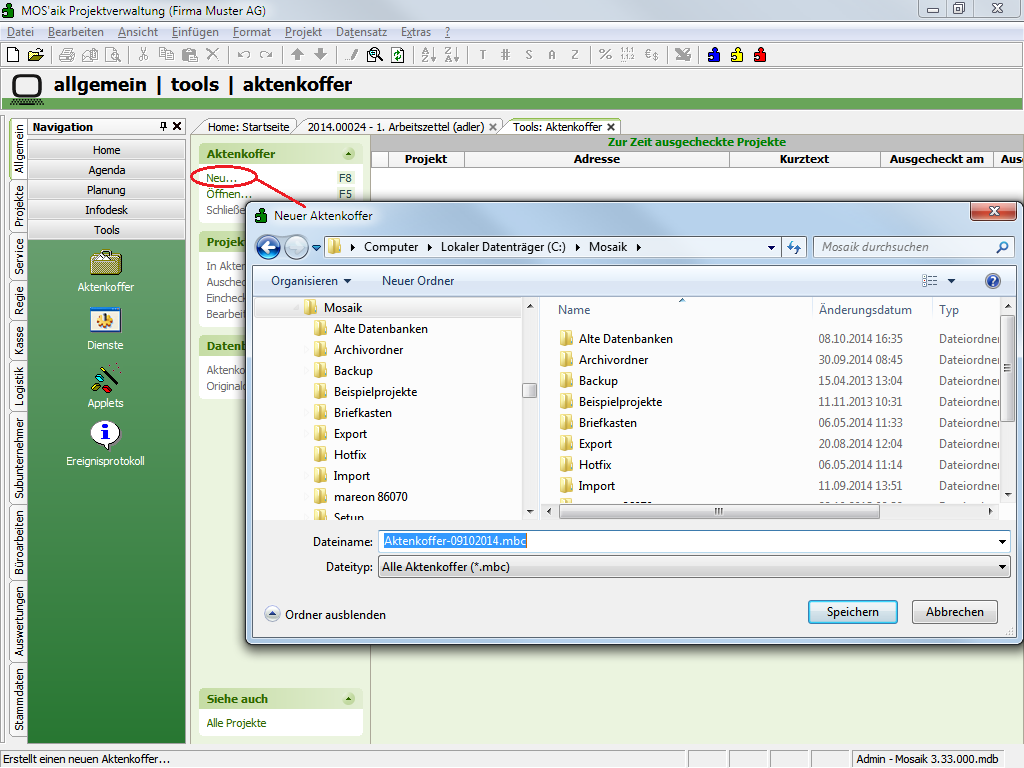The image size is (1024, 768).
Task: Click the Move down arrow icon
Action: point(320,55)
